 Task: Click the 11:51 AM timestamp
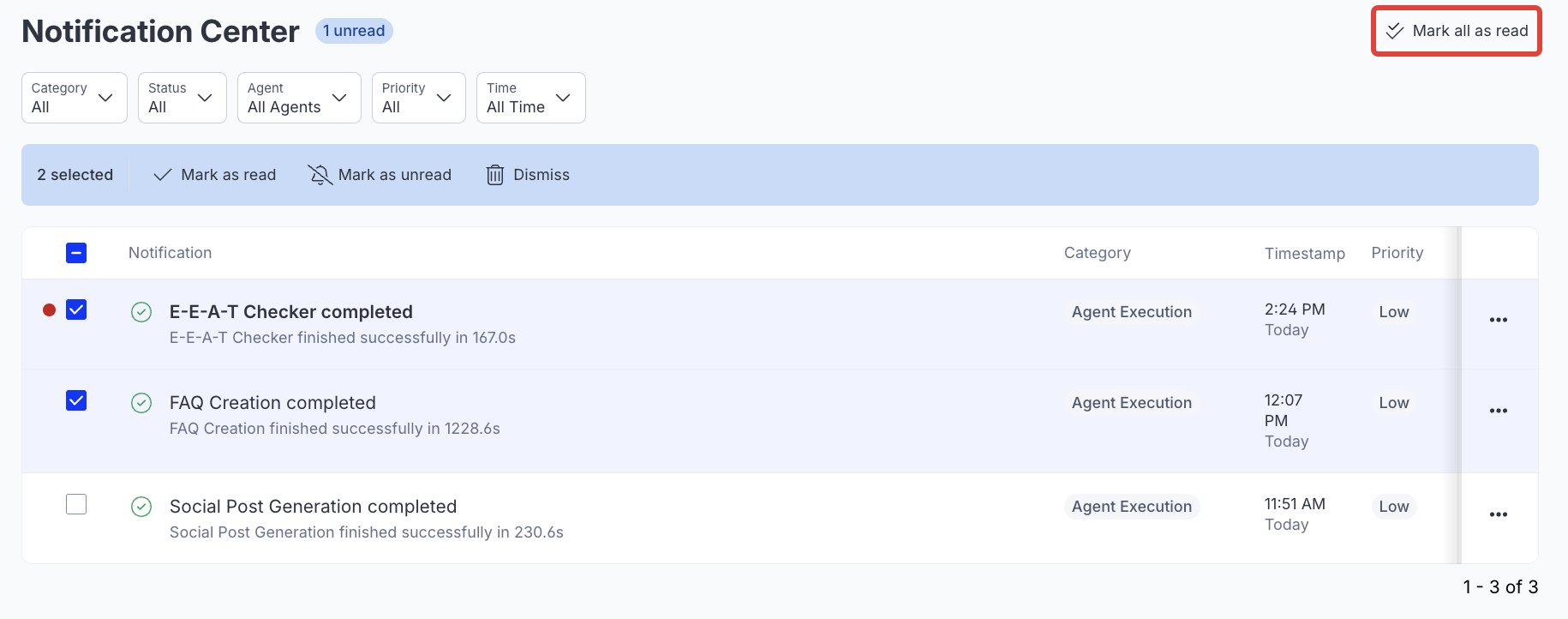tap(1295, 504)
